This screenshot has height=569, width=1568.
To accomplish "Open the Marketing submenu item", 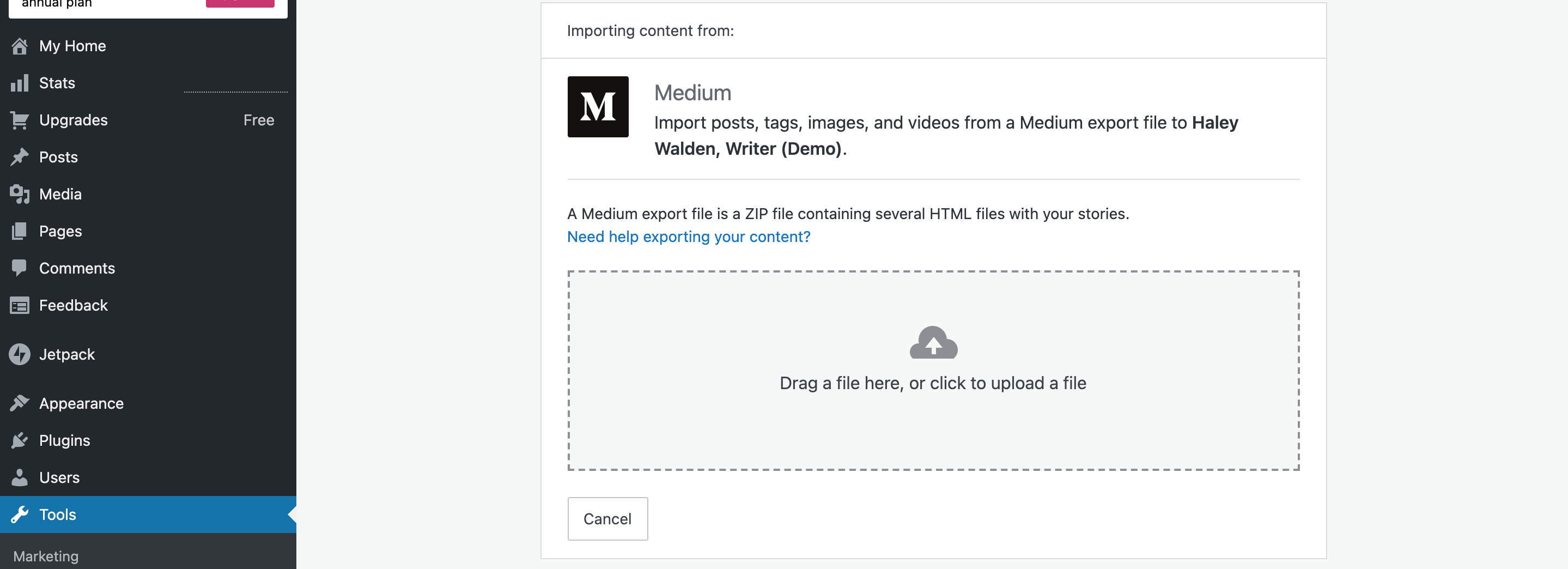I will (x=46, y=556).
